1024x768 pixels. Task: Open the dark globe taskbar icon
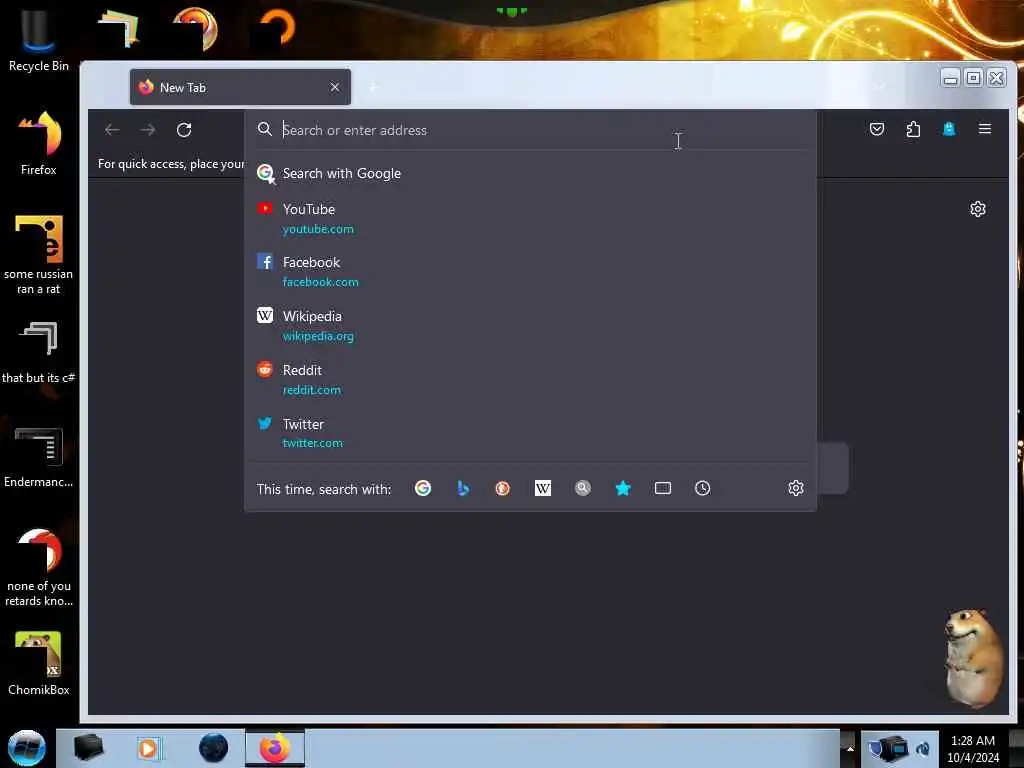click(214, 748)
